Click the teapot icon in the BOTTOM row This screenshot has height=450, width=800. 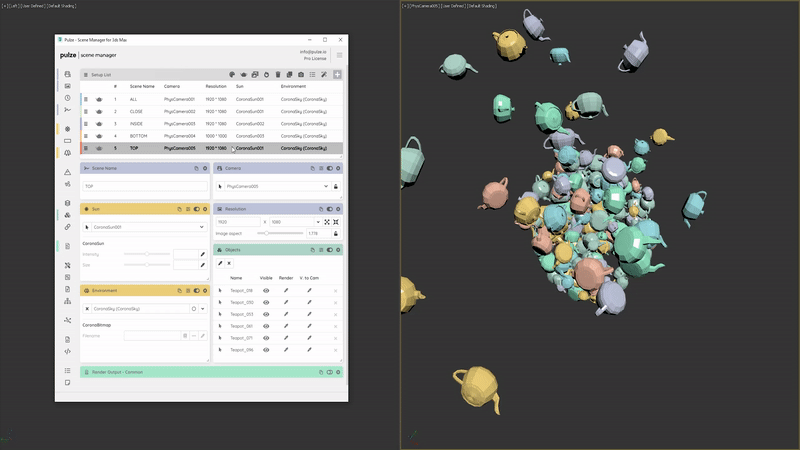99,136
